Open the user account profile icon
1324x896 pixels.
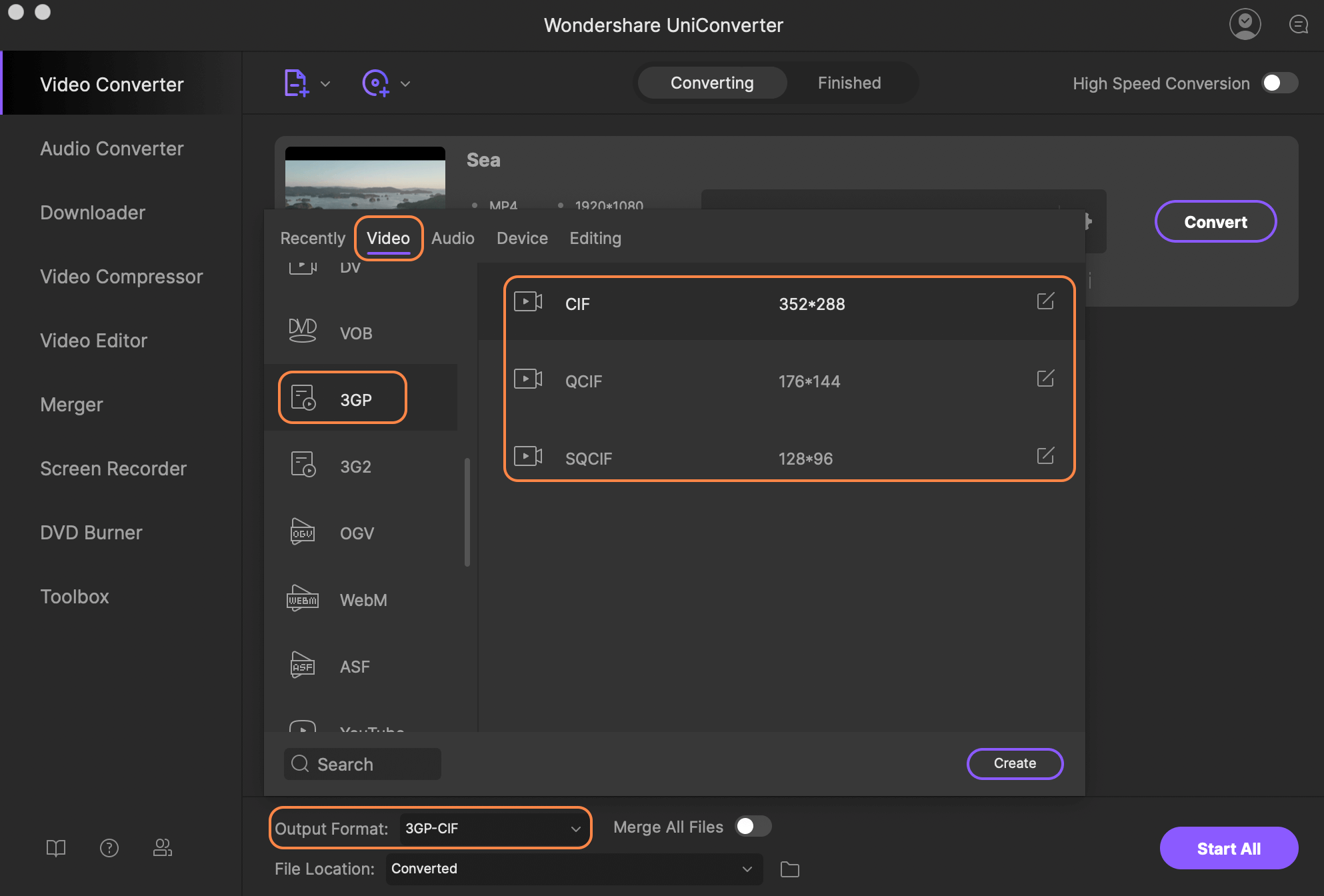1245,25
